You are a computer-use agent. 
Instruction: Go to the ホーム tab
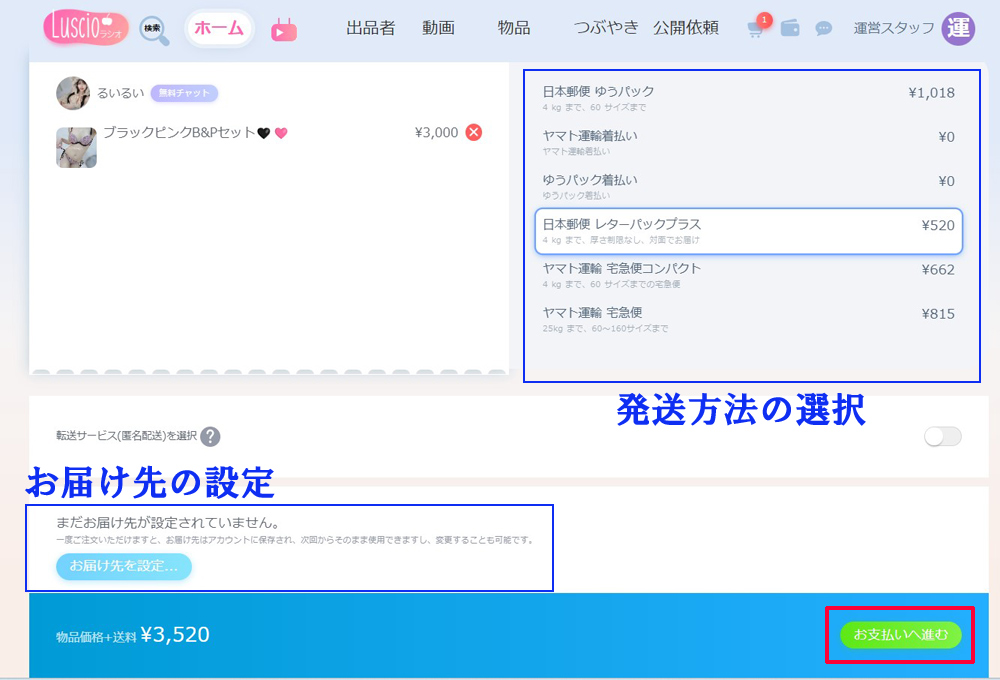[219, 28]
